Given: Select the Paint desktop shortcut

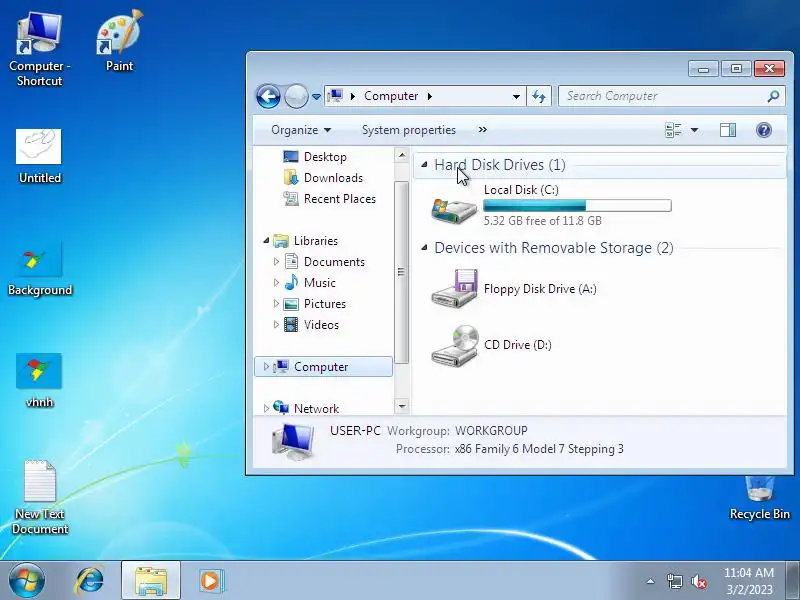Looking at the screenshot, I should coord(119,41).
